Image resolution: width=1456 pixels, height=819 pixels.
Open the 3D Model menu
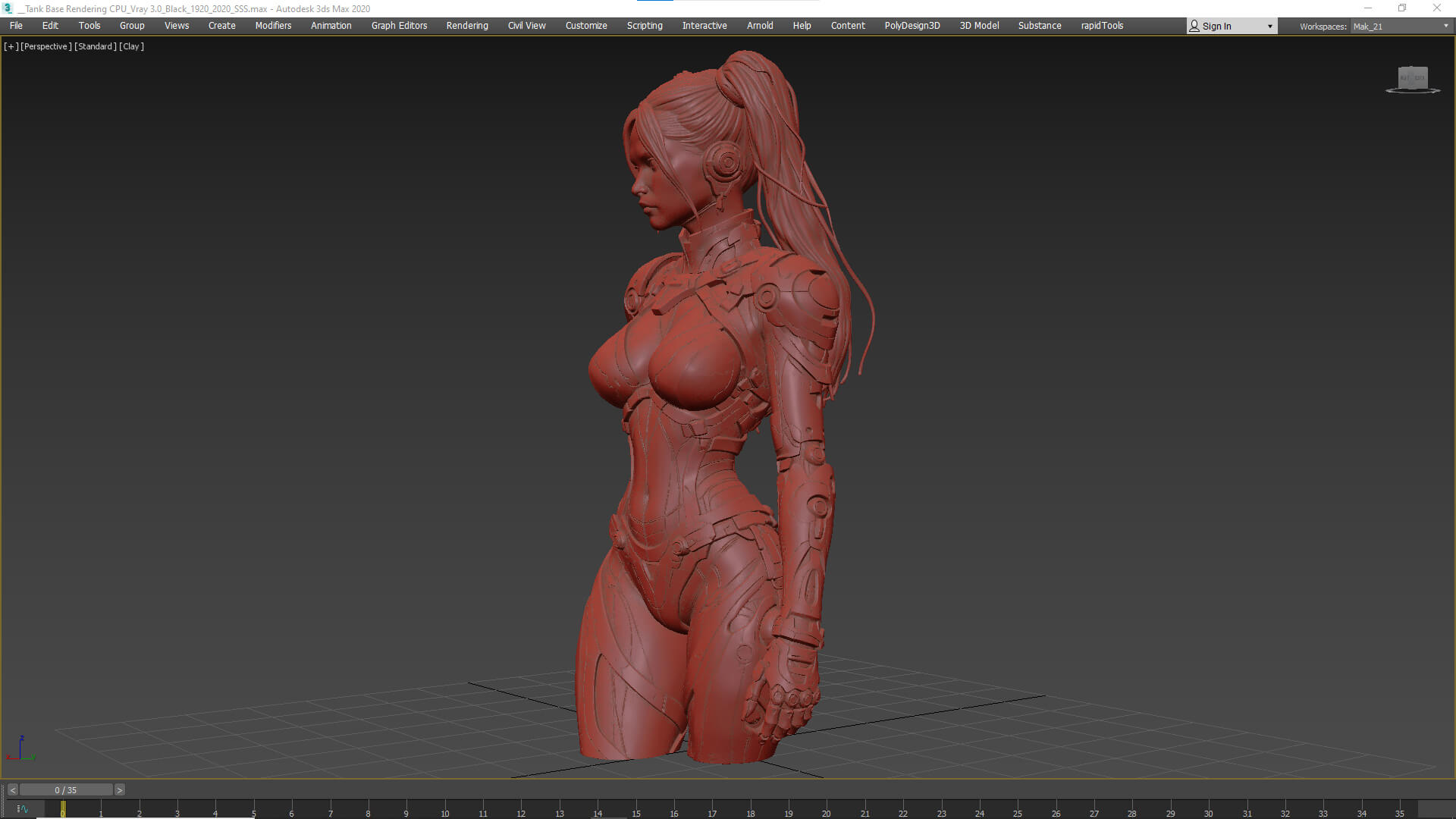pos(979,26)
